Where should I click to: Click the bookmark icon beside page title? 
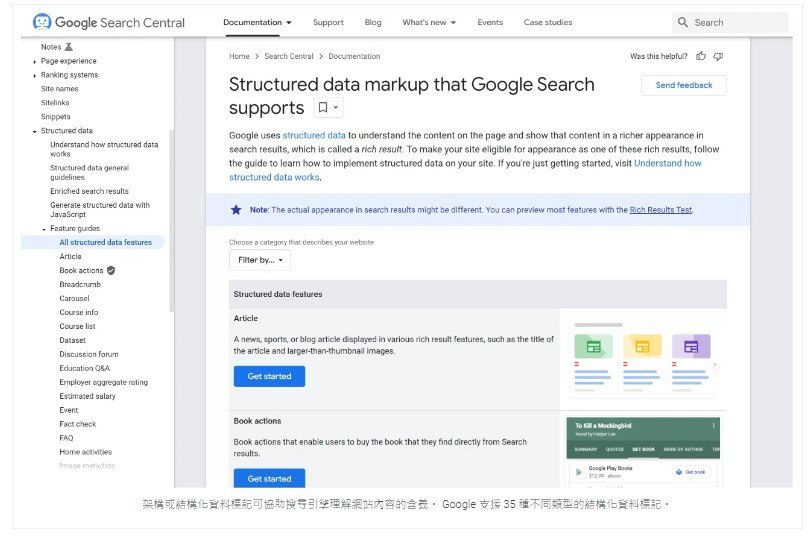pyautogui.click(x=323, y=107)
